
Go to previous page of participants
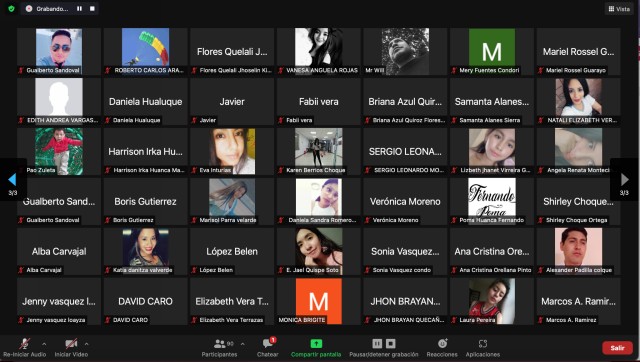click(x=12, y=179)
